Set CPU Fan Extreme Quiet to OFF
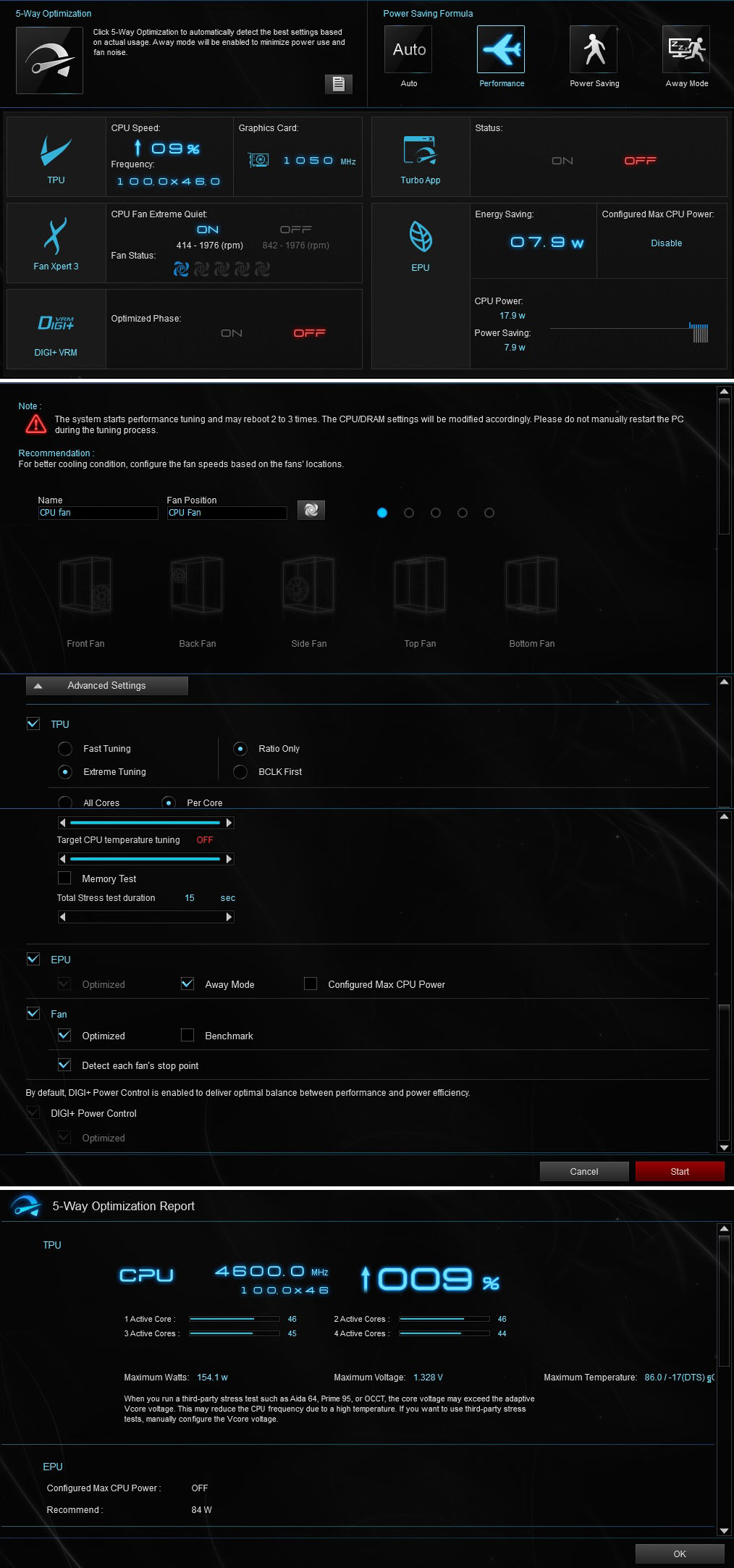The image size is (734, 1568). tap(295, 230)
